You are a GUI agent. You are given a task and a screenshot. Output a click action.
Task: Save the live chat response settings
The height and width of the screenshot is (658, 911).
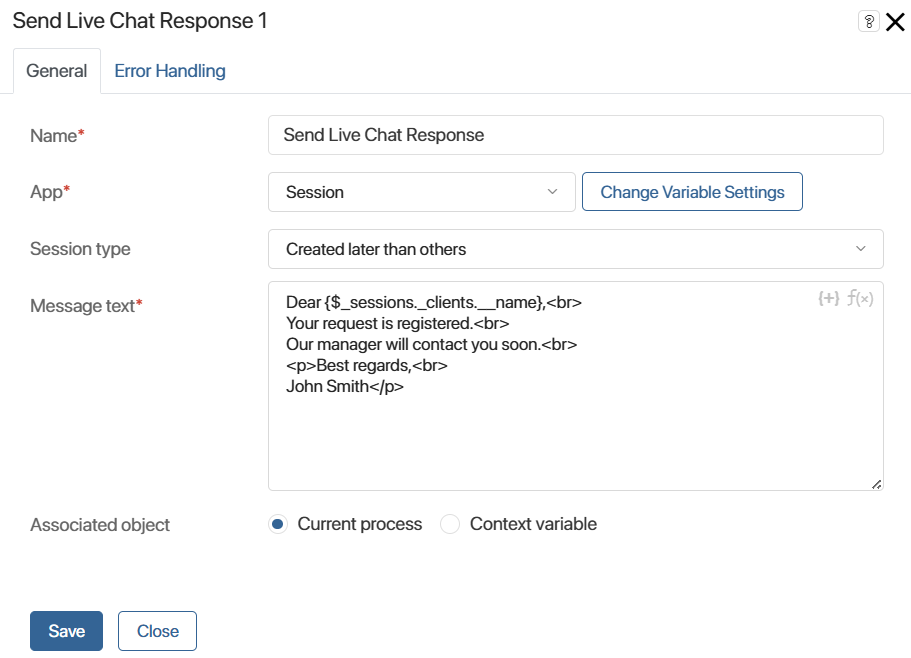point(66,631)
